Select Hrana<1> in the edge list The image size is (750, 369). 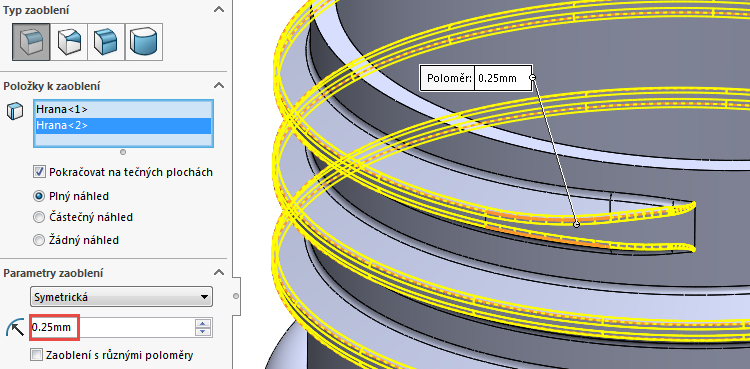point(123,110)
